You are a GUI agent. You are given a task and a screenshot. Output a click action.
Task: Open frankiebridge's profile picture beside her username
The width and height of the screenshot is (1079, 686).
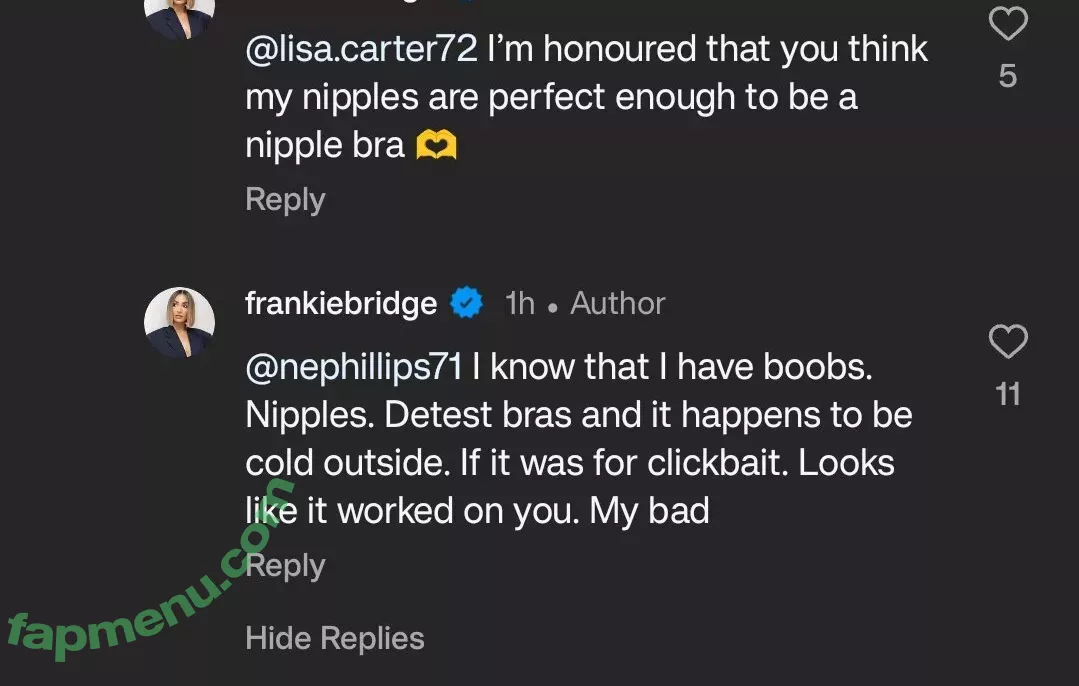(x=180, y=323)
